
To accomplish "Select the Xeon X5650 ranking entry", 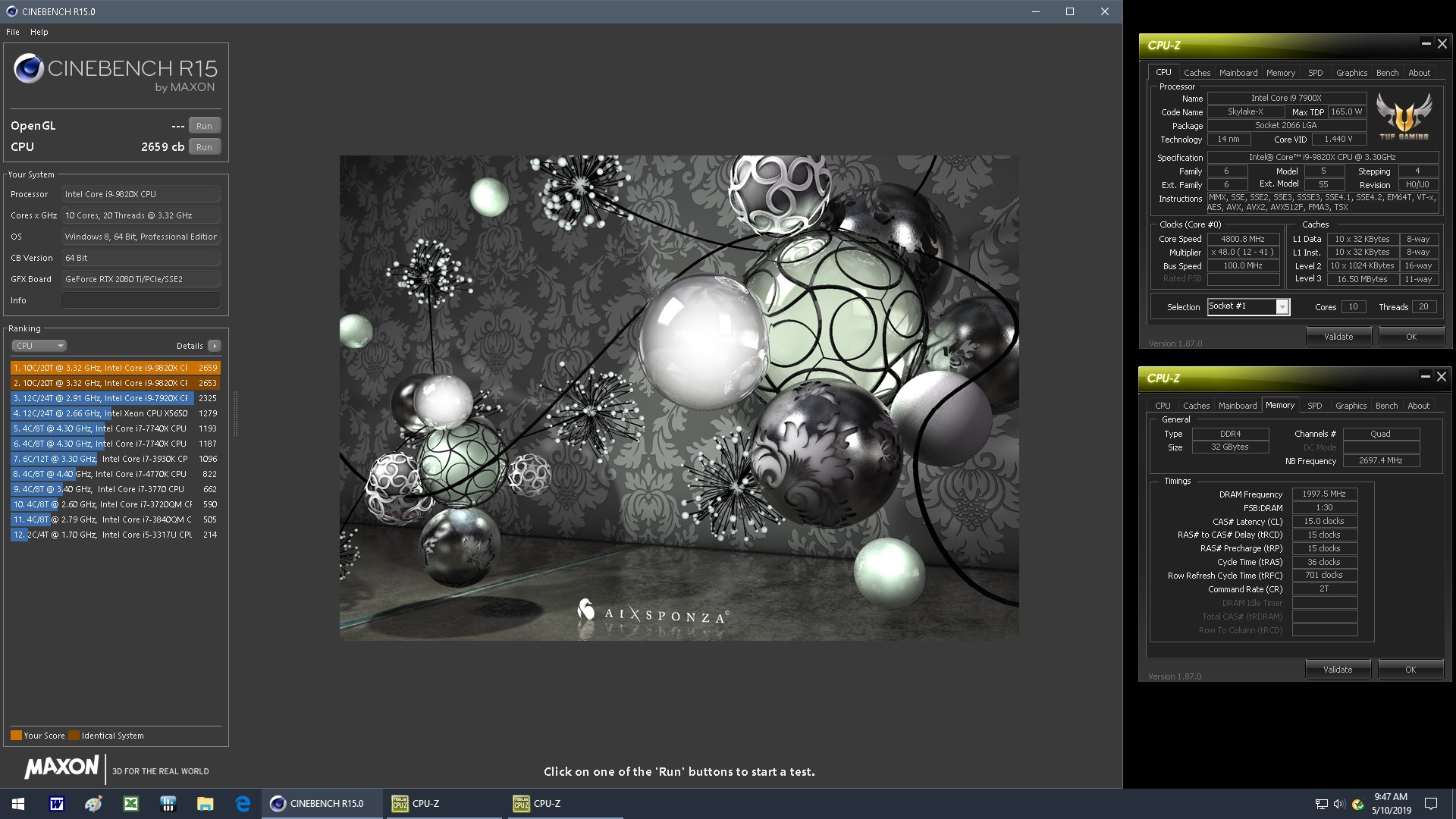I will [x=115, y=413].
